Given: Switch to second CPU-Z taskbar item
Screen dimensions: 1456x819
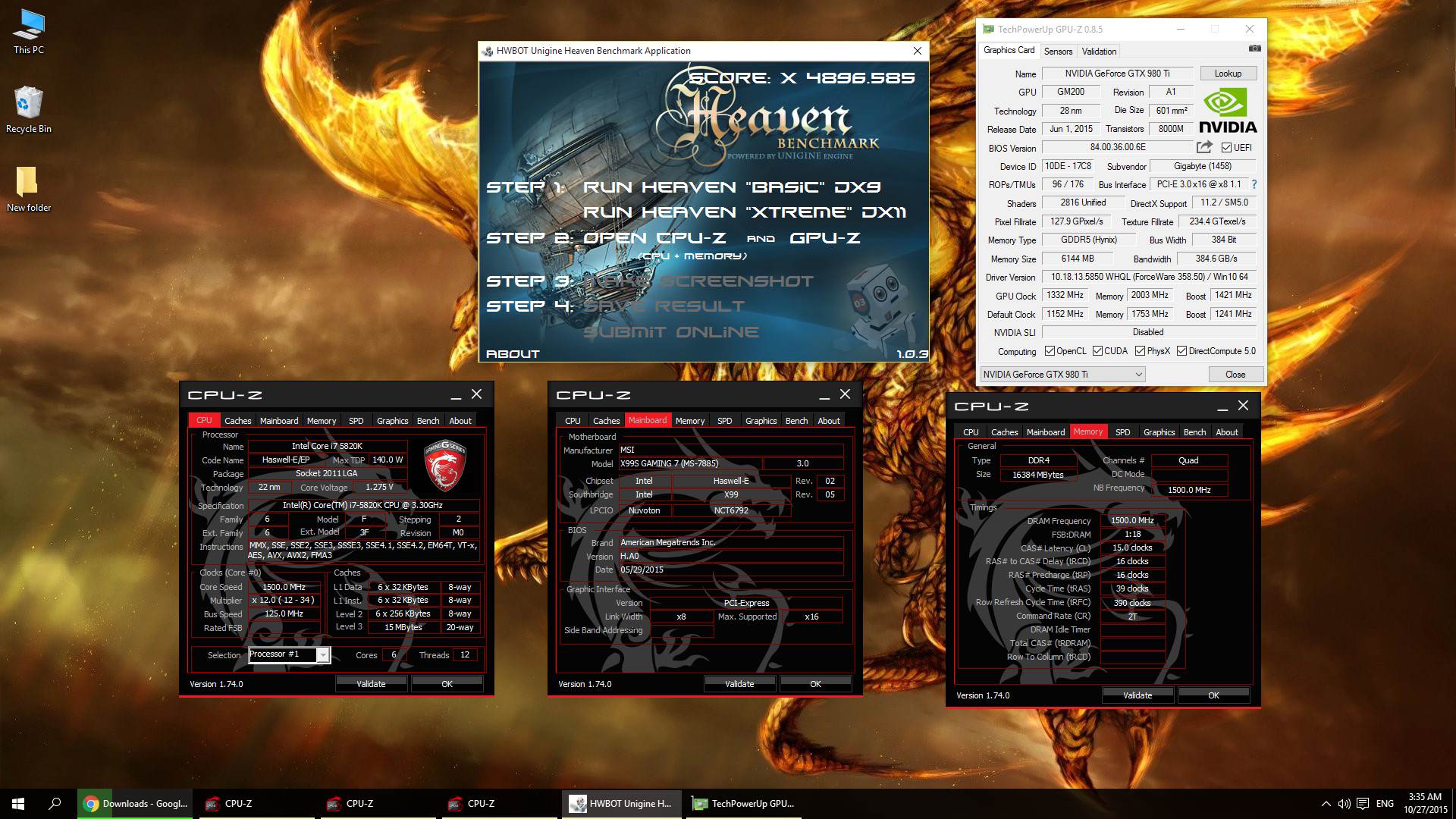Looking at the screenshot, I should [378, 804].
